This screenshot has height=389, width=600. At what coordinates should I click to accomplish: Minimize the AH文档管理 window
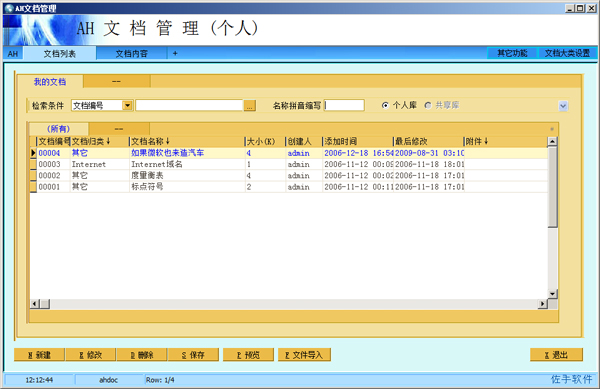(571, 8)
